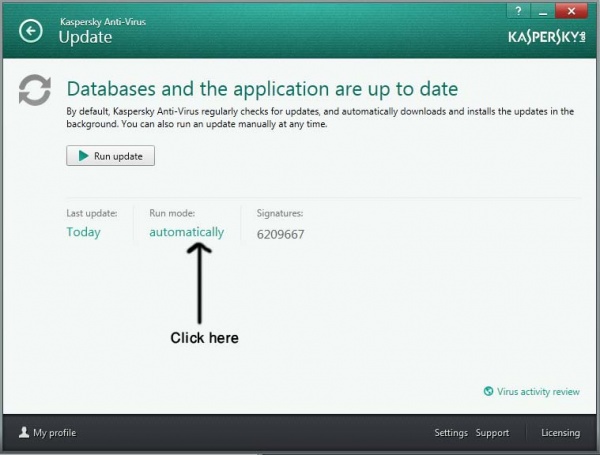Click the signatures count 6209667
600x455 pixels.
tap(280, 234)
